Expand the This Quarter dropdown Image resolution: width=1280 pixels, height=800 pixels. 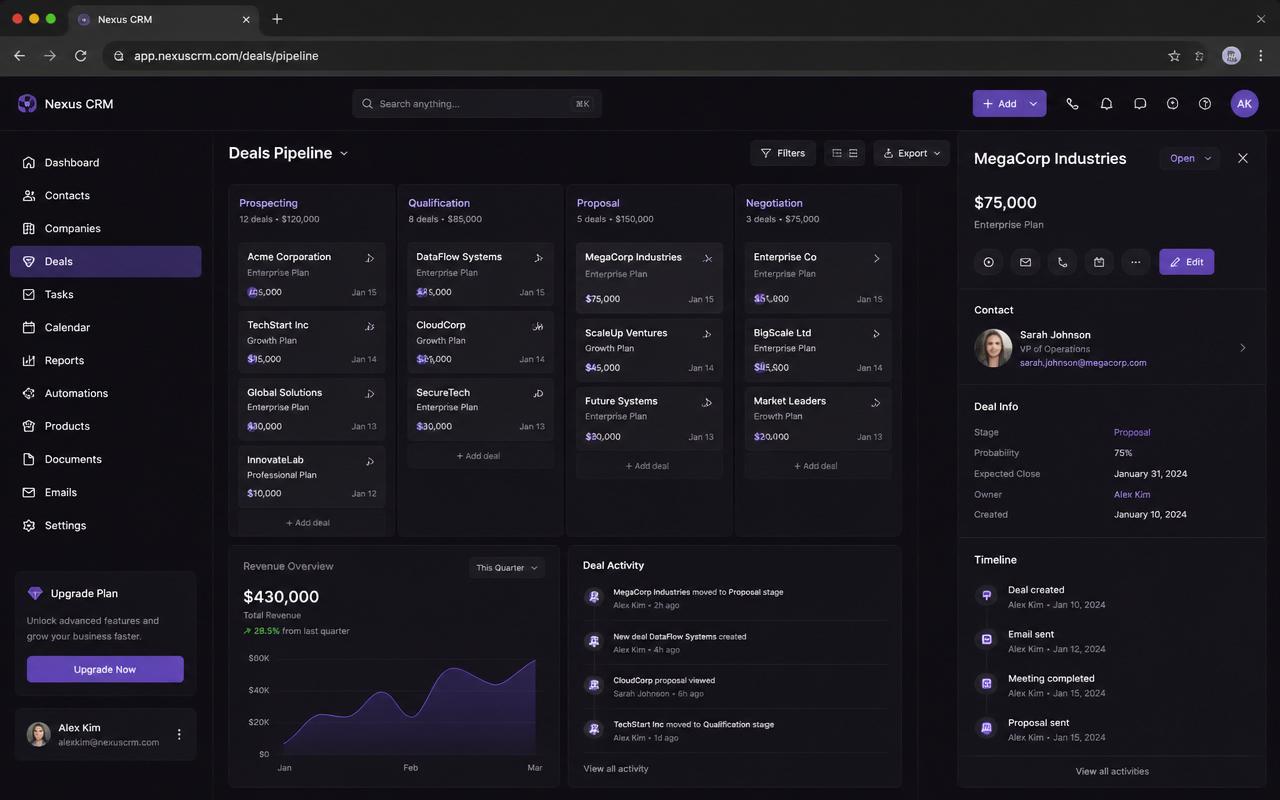coord(507,568)
